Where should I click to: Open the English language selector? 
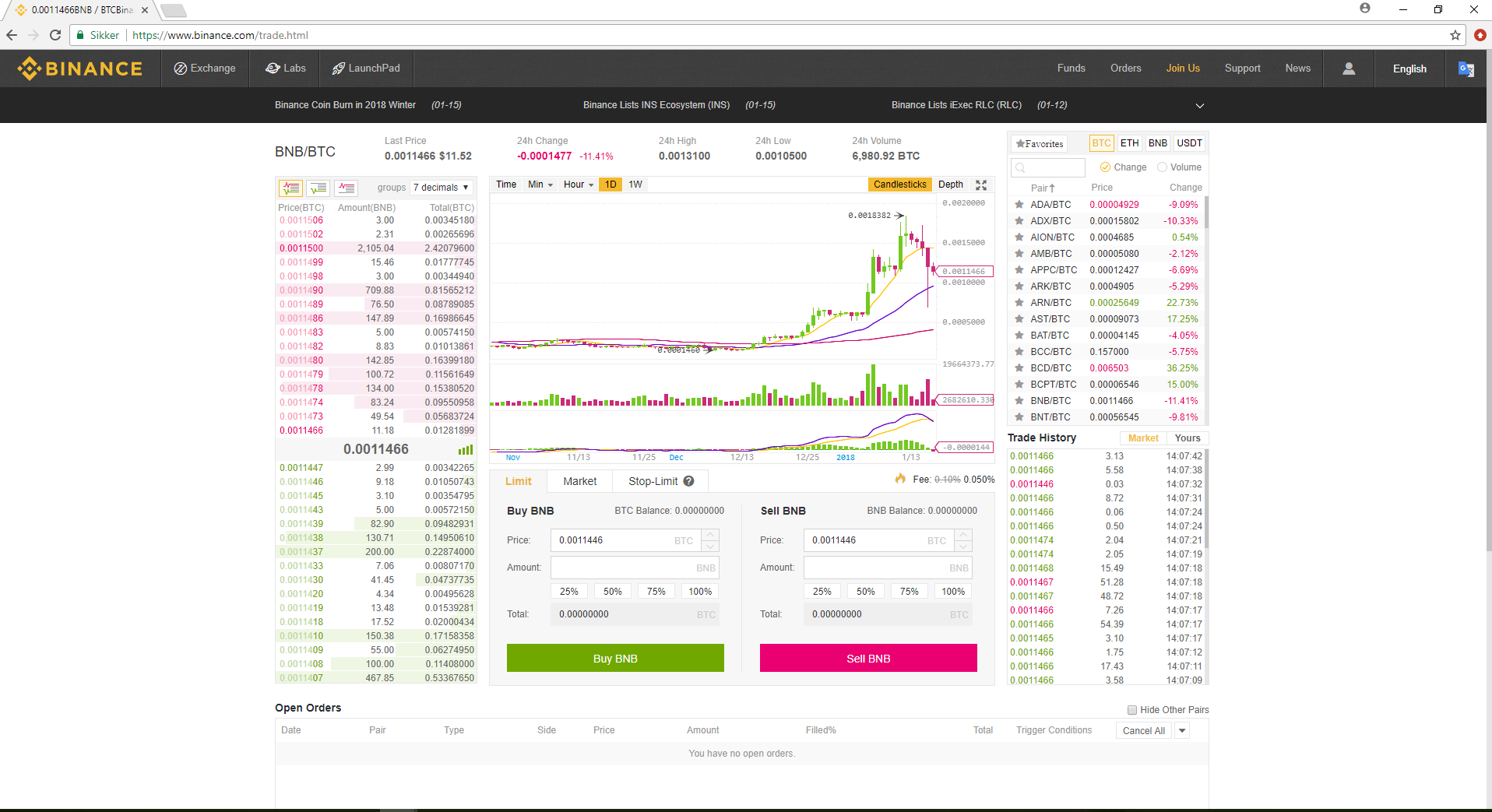pos(1409,69)
